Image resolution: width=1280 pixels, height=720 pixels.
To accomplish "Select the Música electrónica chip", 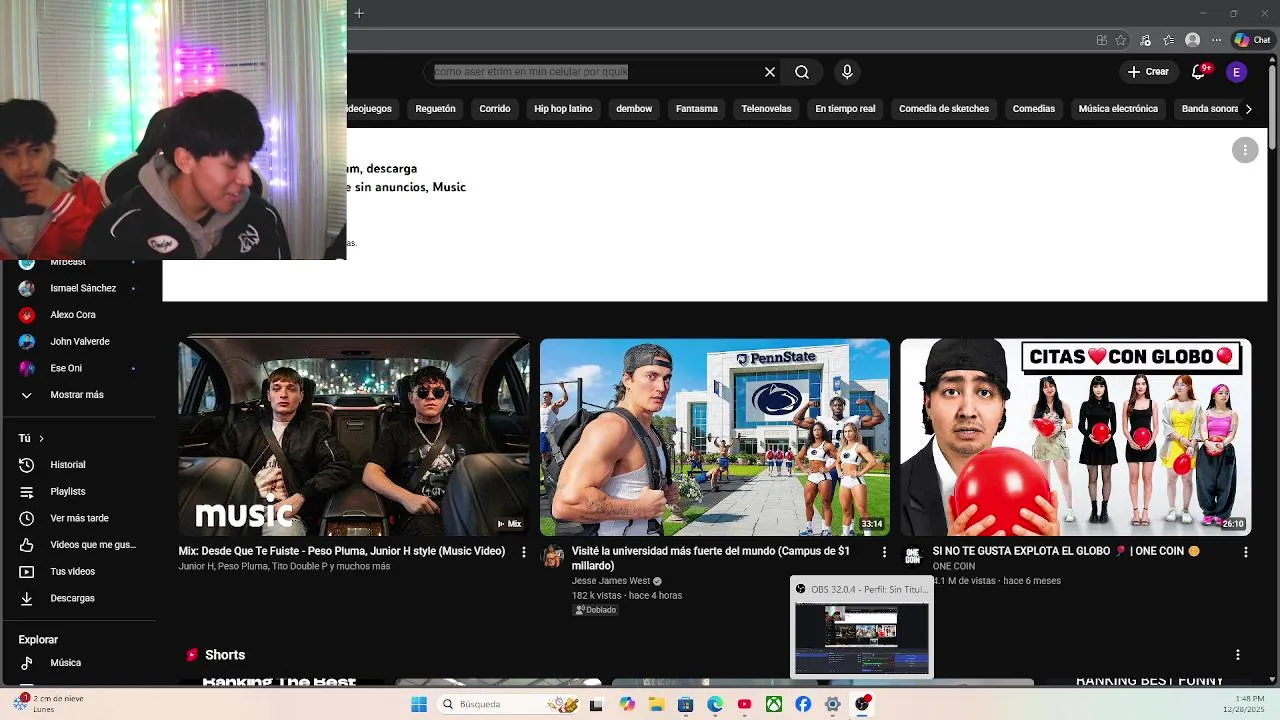I will click(1118, 109).
